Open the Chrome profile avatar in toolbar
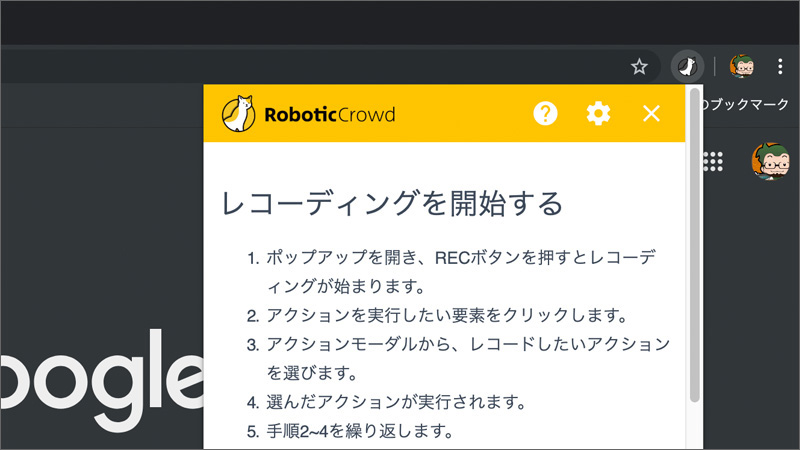The image size is (800, 450). (x=742, y=66)
